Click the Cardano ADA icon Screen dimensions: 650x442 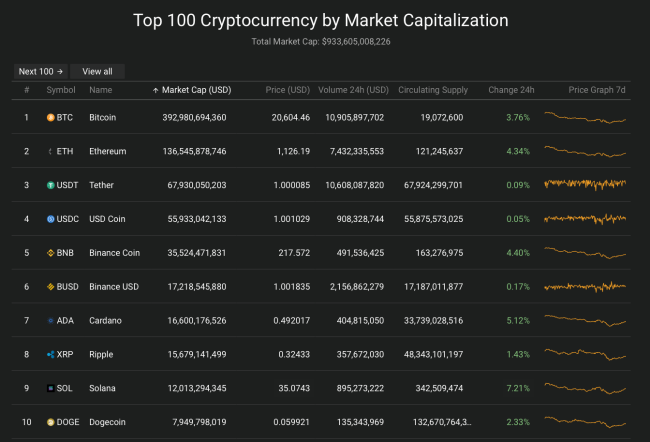pos(51,321)
